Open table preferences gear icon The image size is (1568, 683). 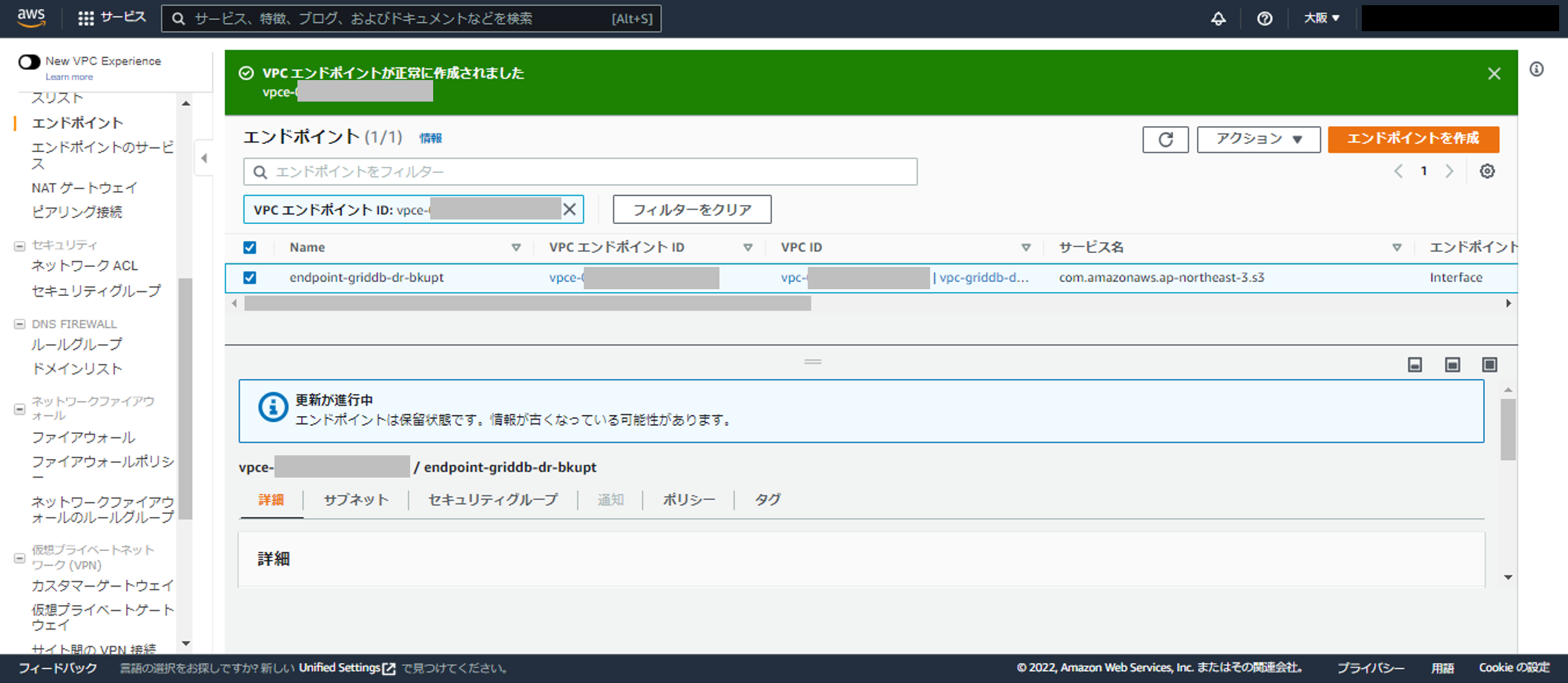coord(1487,171)
